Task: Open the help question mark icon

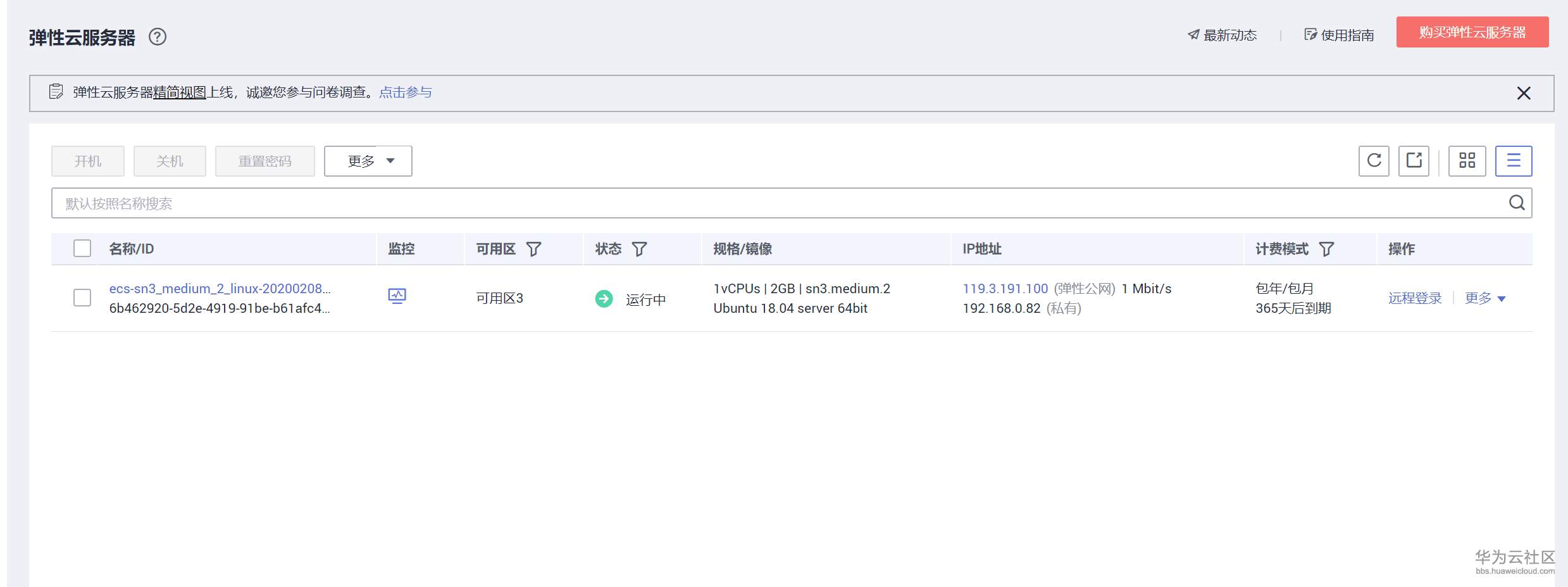Action: coord(158,37)
